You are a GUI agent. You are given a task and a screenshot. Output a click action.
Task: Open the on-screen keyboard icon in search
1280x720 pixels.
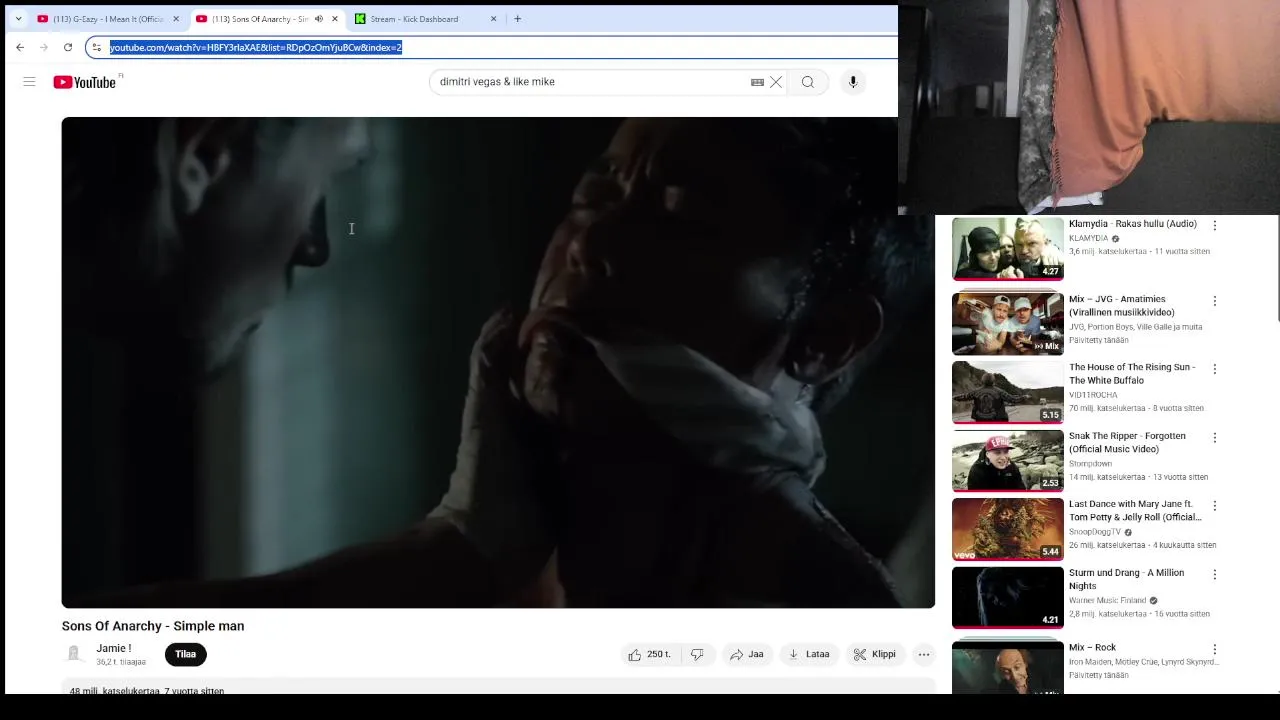pyautogui.click(x=757, y=82)
